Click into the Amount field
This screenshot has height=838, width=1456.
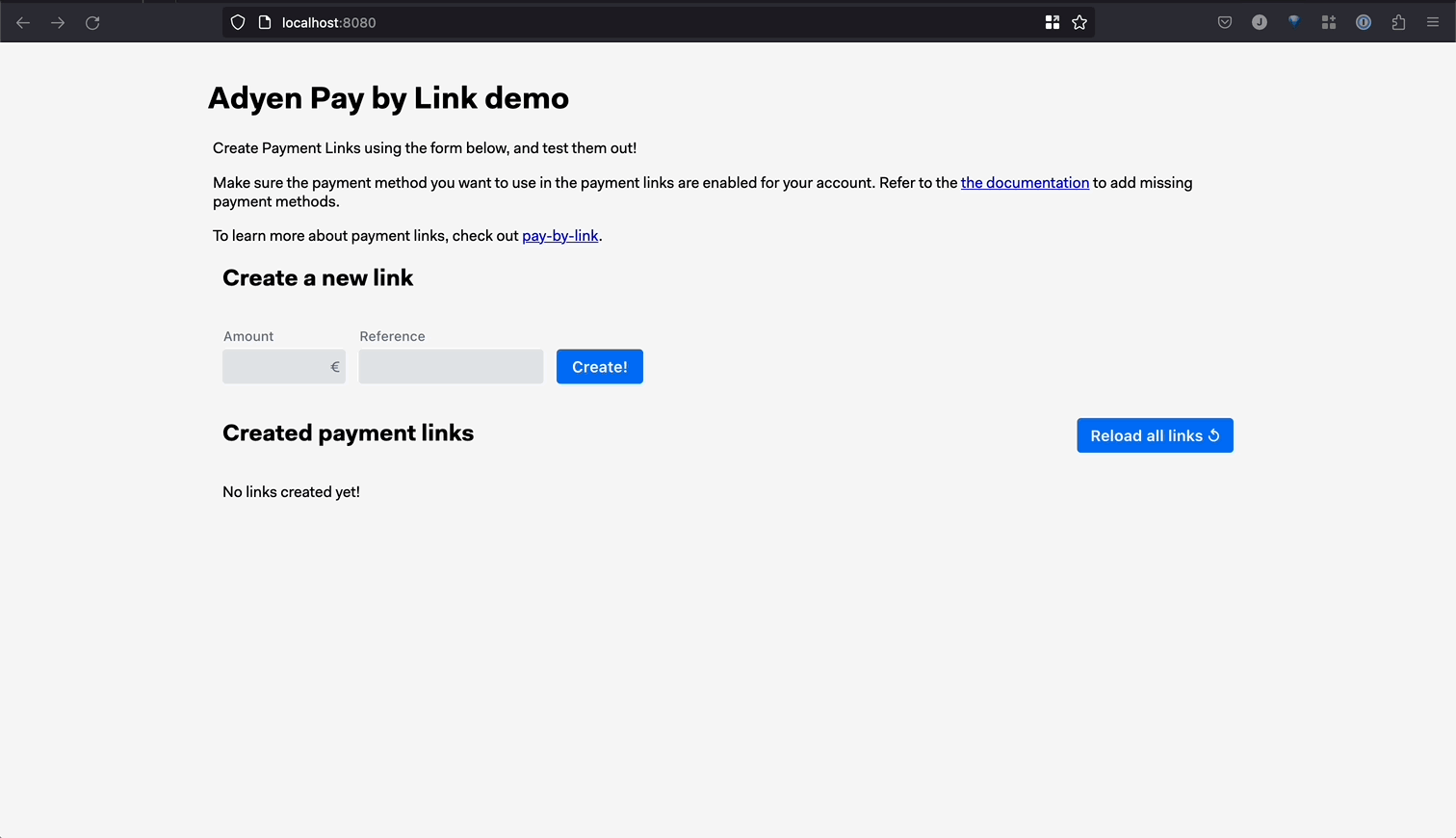point(284,366)
